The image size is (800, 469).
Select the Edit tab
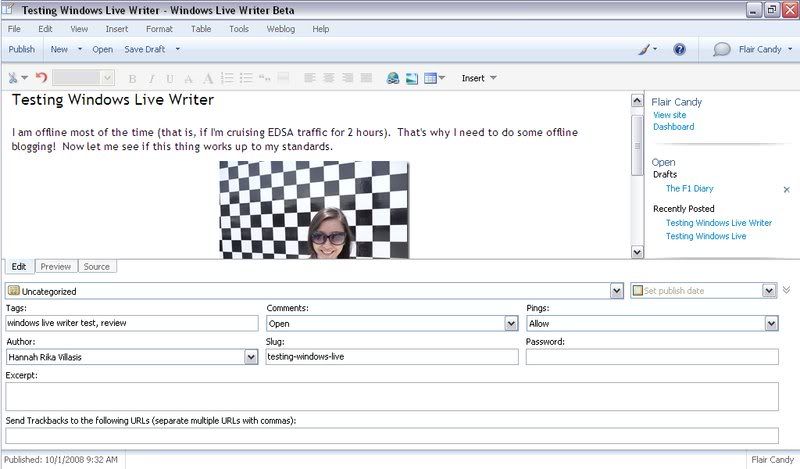(19, 266)
